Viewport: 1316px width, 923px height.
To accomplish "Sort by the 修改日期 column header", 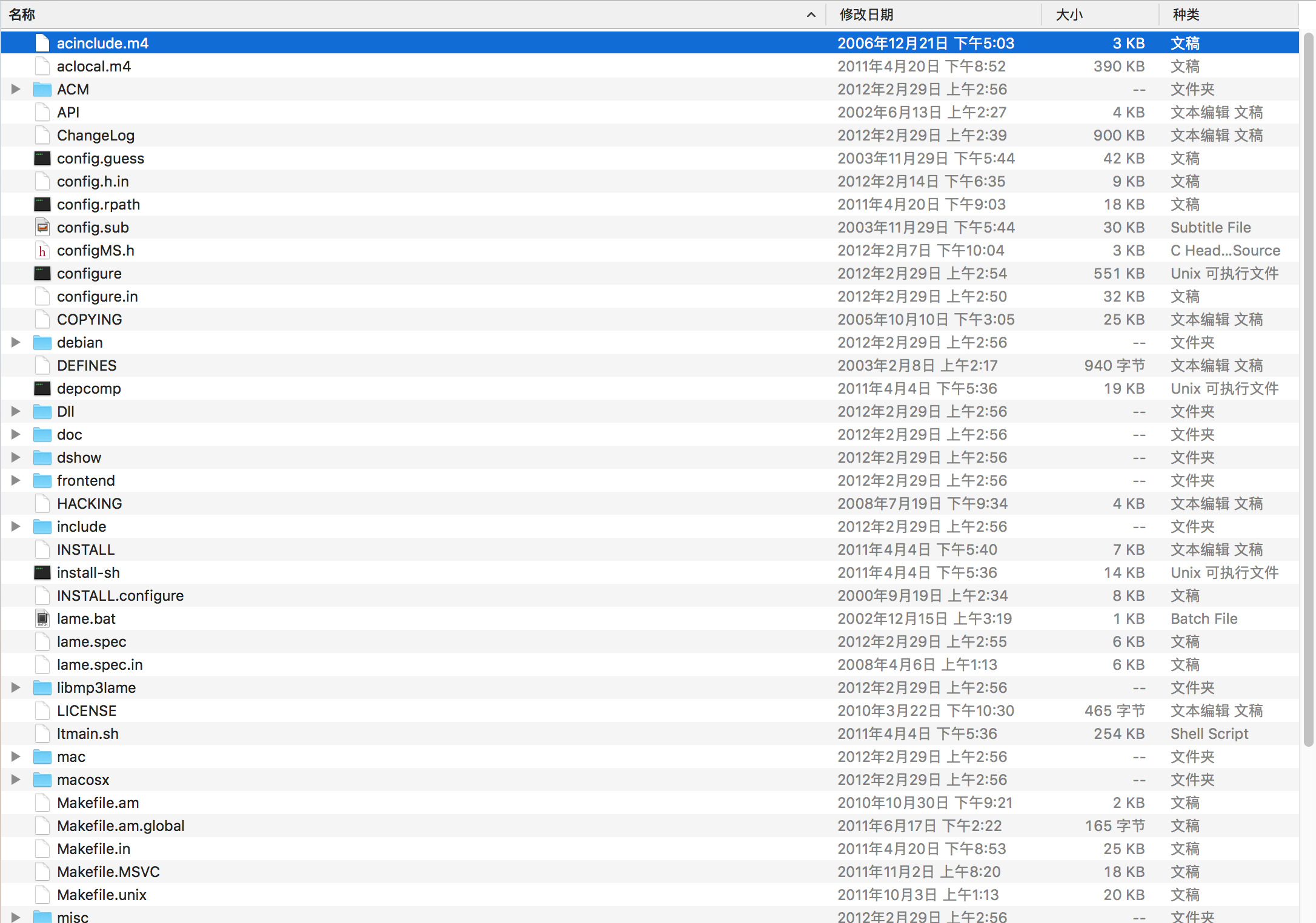I will (934, 15).
